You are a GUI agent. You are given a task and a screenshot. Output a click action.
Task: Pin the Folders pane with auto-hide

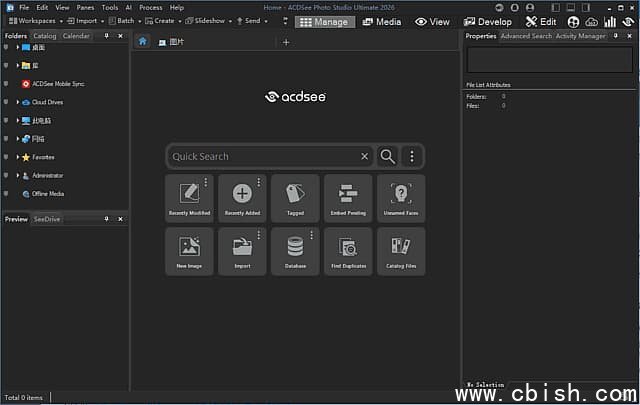[107, 36]
